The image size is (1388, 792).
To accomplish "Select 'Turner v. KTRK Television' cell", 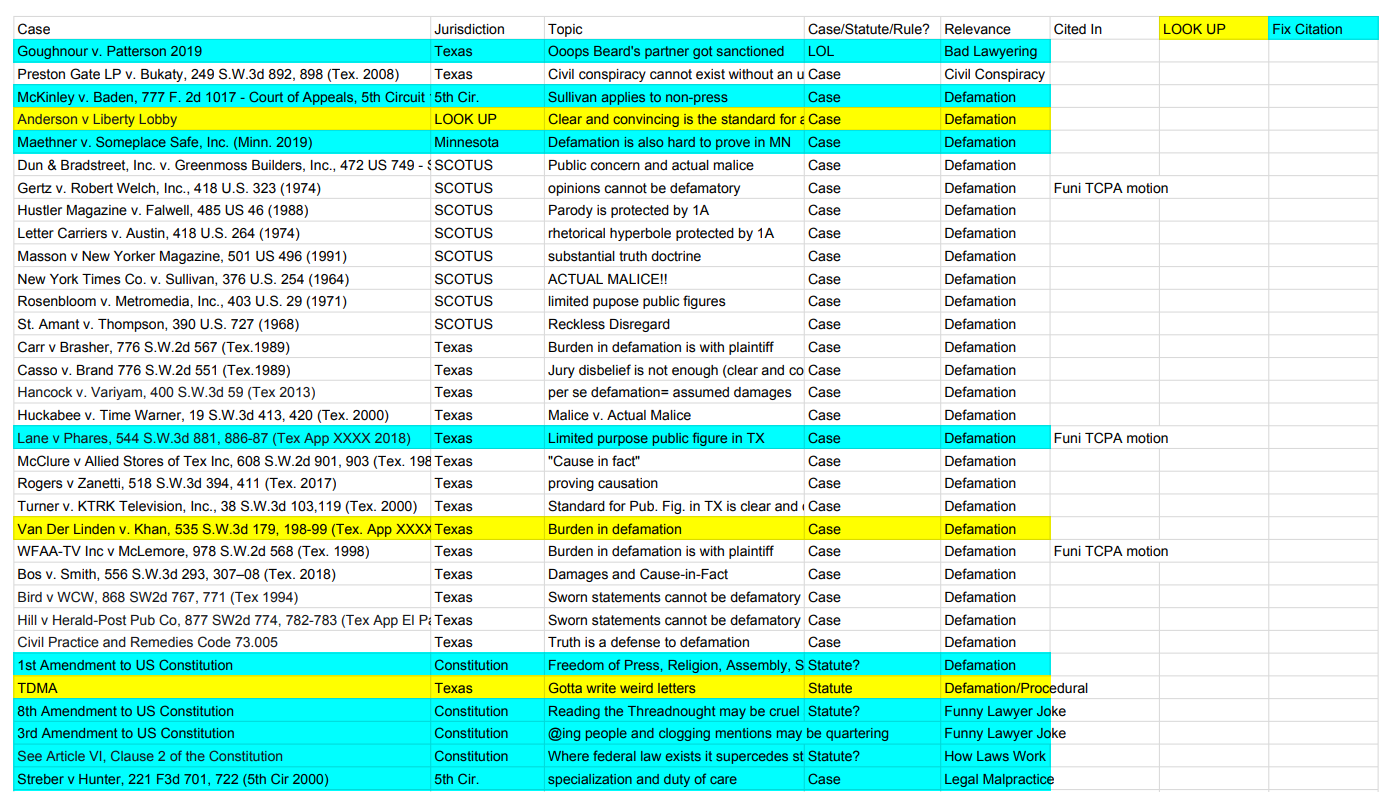I will (222, 506).
